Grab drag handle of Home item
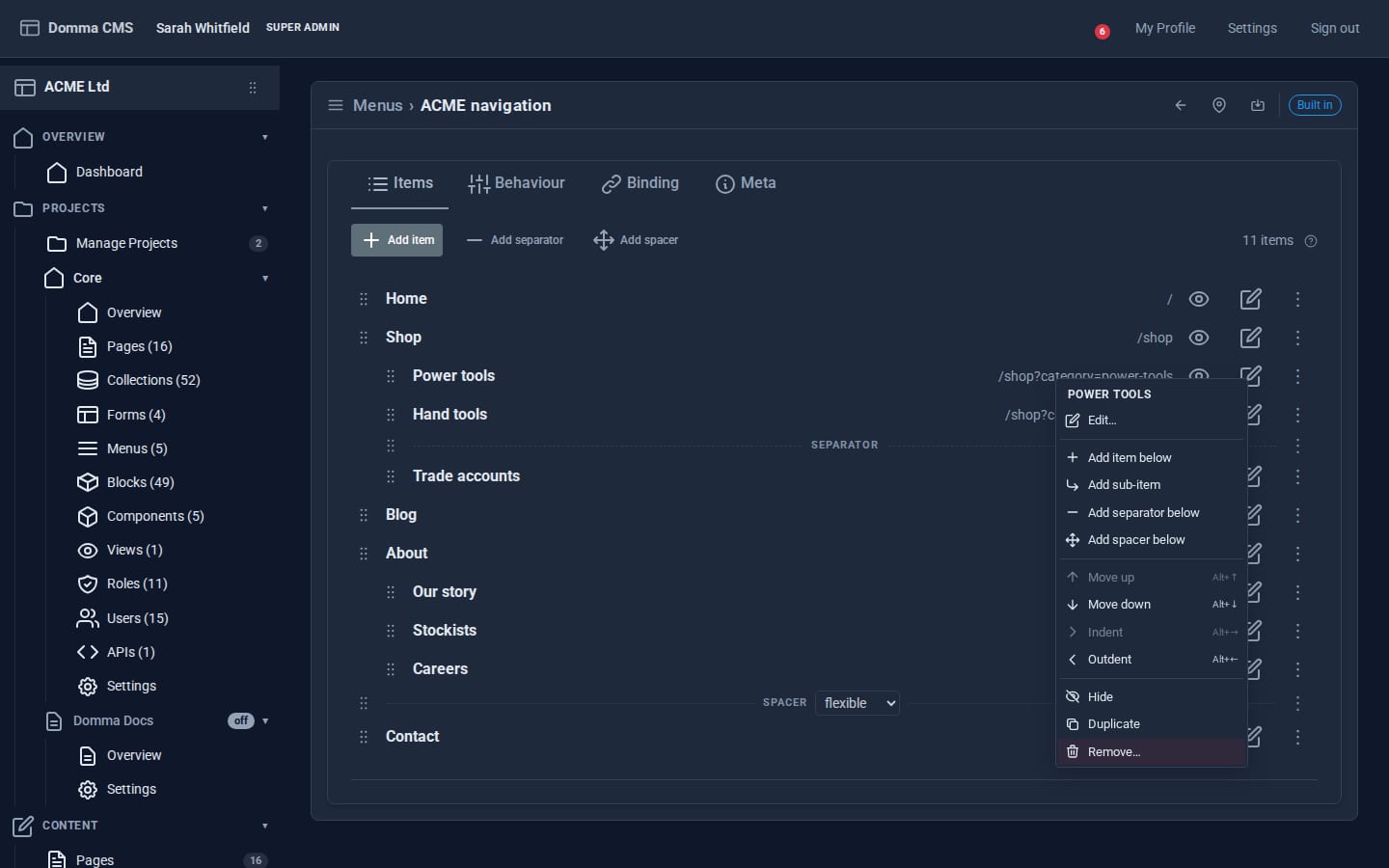The height and width of the screenshot is (868, 1389). point(364,299)
